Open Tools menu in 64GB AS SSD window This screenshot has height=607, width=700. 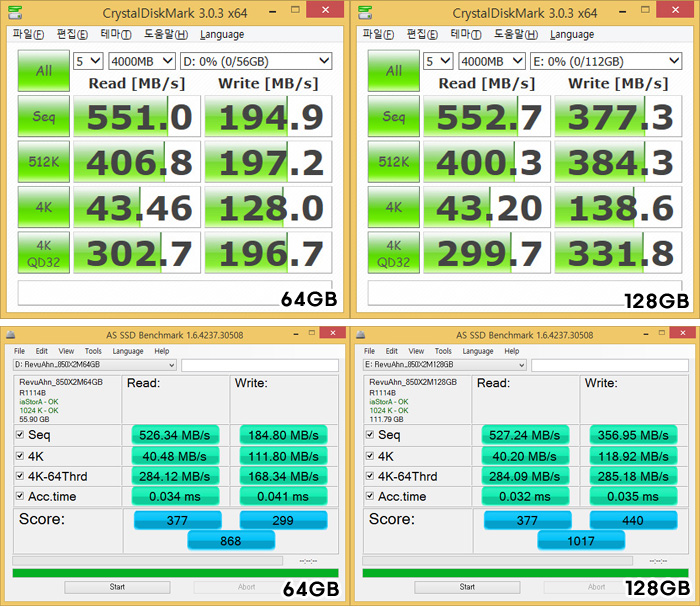[x=93, y=351]
